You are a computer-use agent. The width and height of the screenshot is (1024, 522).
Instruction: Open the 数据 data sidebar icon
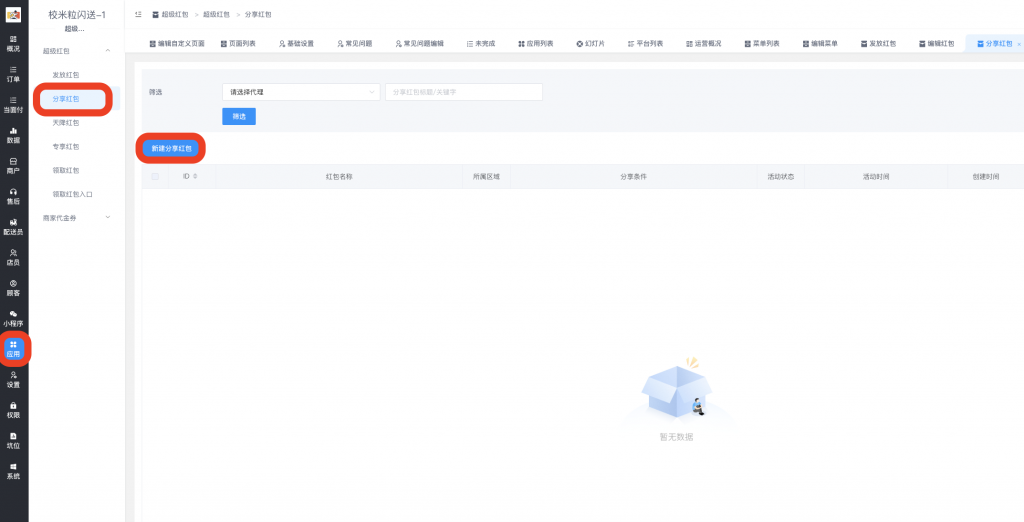[x=13, y=135]
